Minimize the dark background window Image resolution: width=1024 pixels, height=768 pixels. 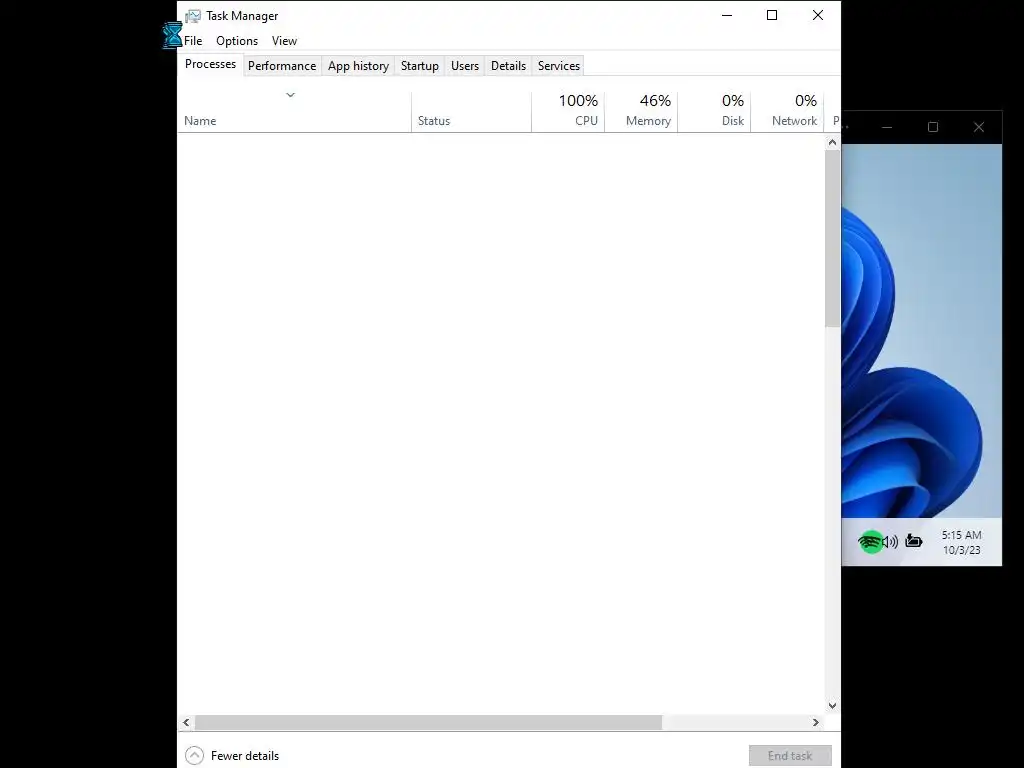pyautogui.click(x=887, y=127)
